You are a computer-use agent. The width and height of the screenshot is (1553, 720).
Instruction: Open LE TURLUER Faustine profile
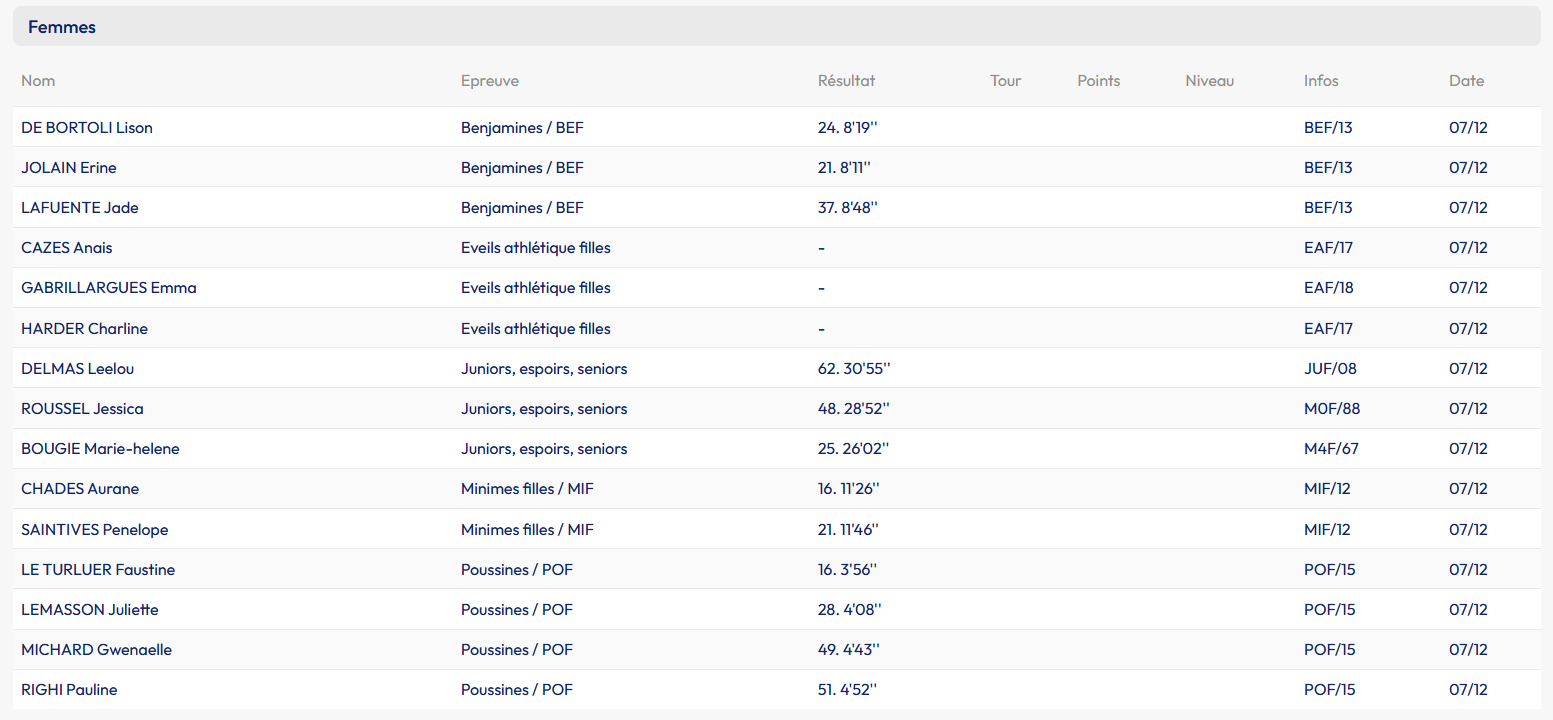(x=98, y=569)
